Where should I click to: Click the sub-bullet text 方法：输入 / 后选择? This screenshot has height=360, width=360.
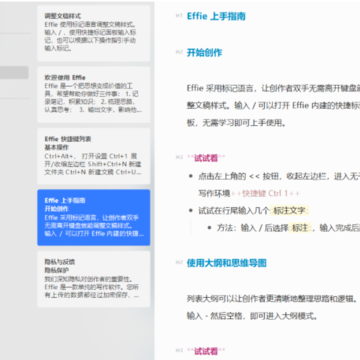pos(252,228)
